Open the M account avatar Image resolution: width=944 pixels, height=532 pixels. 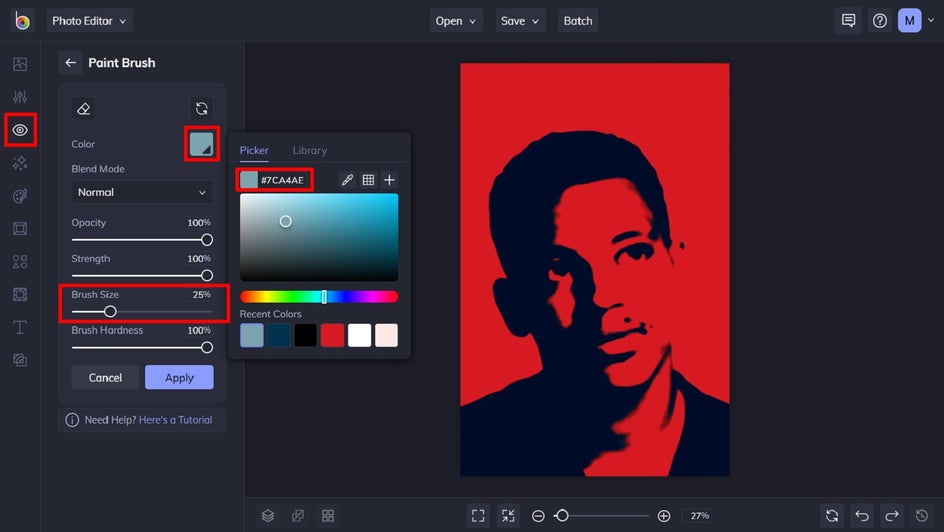point(910,21)
